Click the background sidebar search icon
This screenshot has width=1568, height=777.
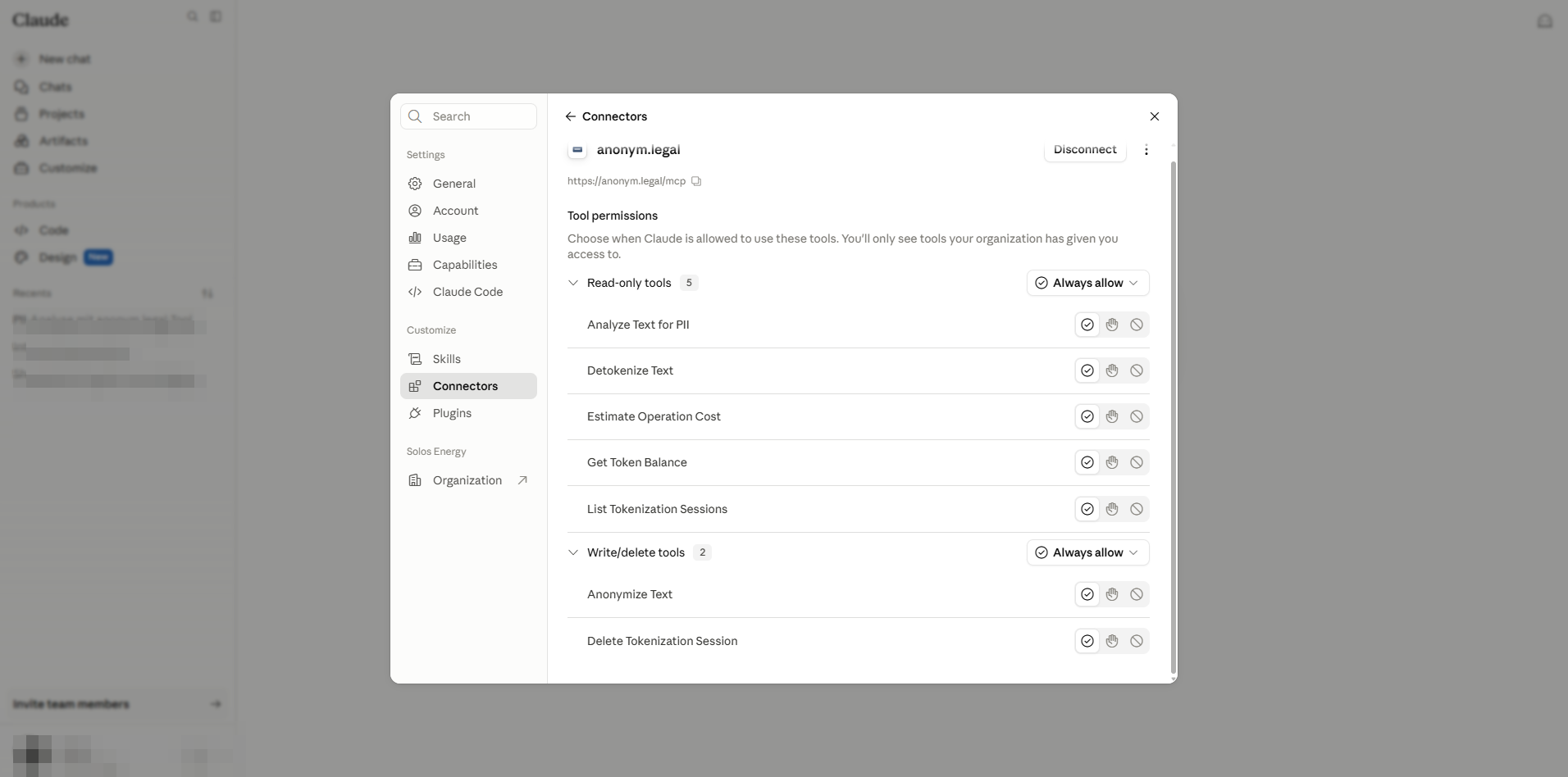(193, 16)
